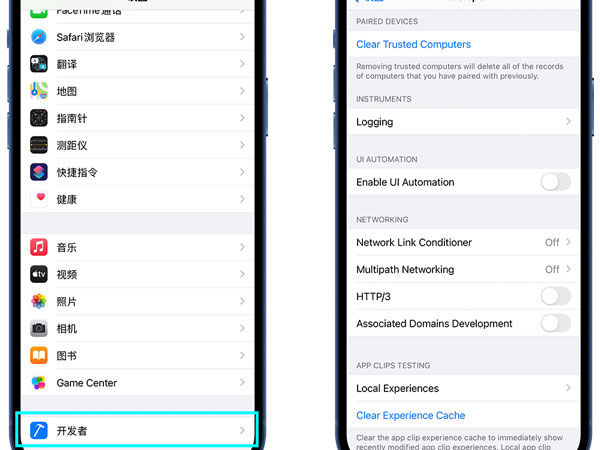Open the 快捷指令 shortcuts icon
The height and width of the screenshot is (450, 600).
(39, 172)
